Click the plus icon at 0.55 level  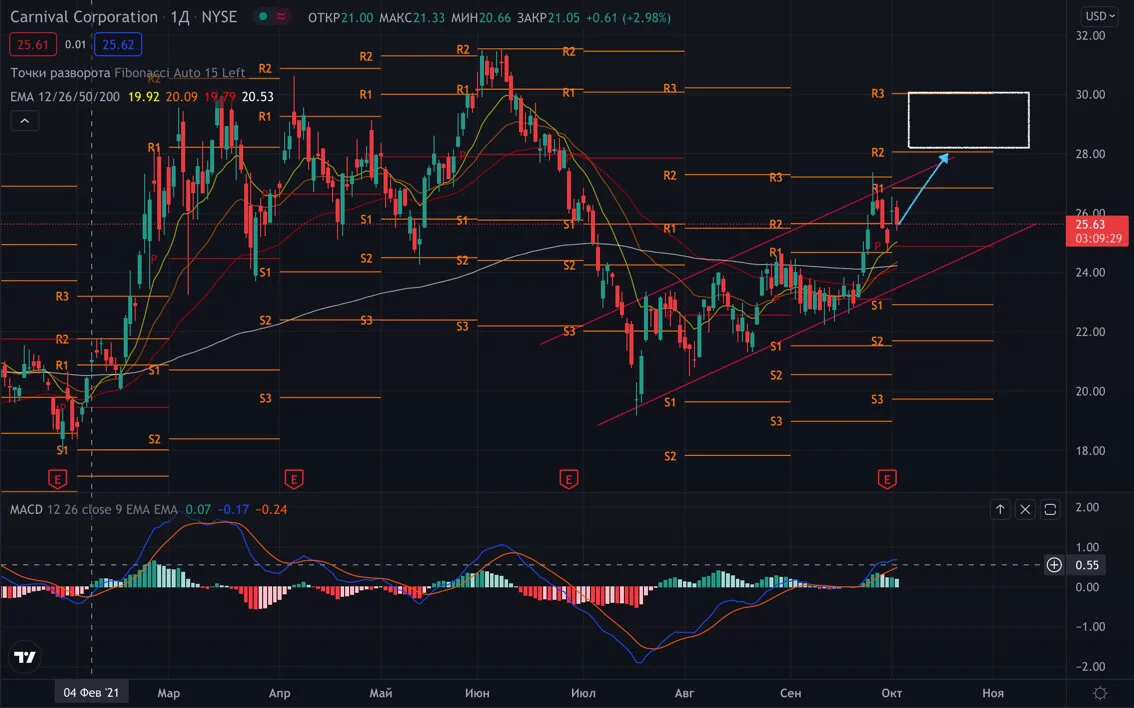pyautogui.click(x=1054, y=565)
